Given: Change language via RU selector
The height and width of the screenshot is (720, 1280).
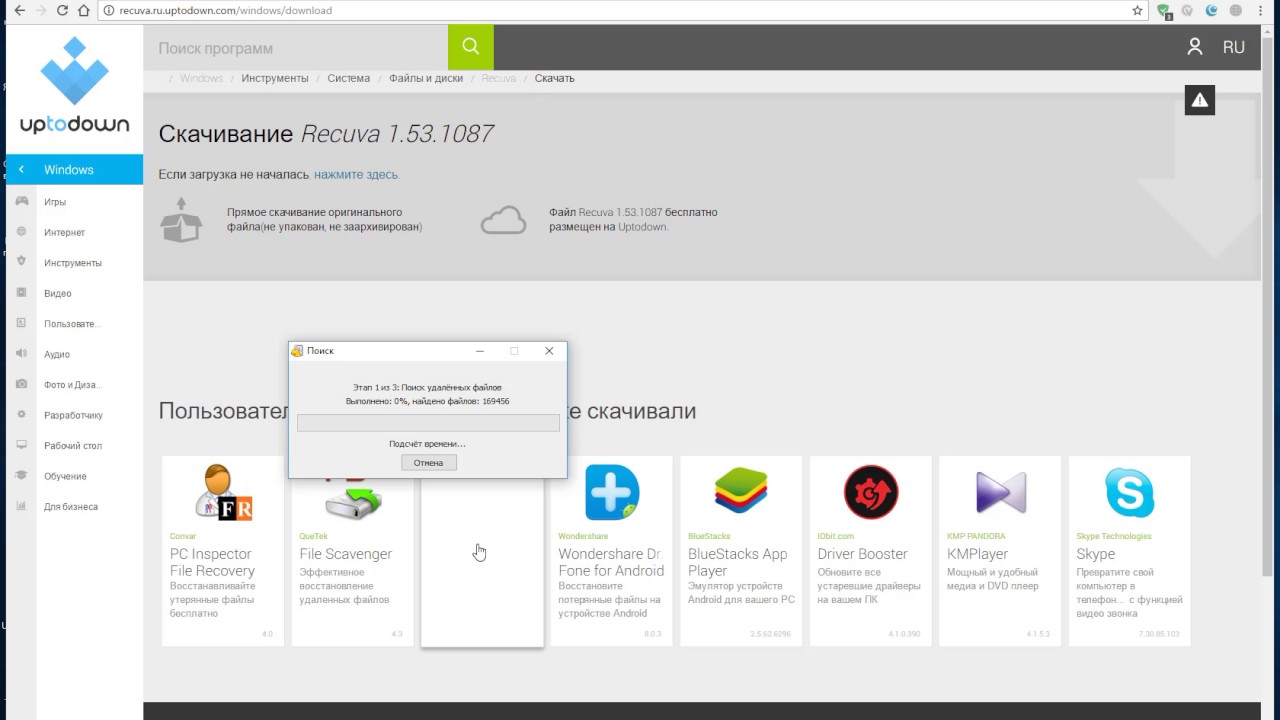Looking at the screenshot, I should click(1234, 47).
